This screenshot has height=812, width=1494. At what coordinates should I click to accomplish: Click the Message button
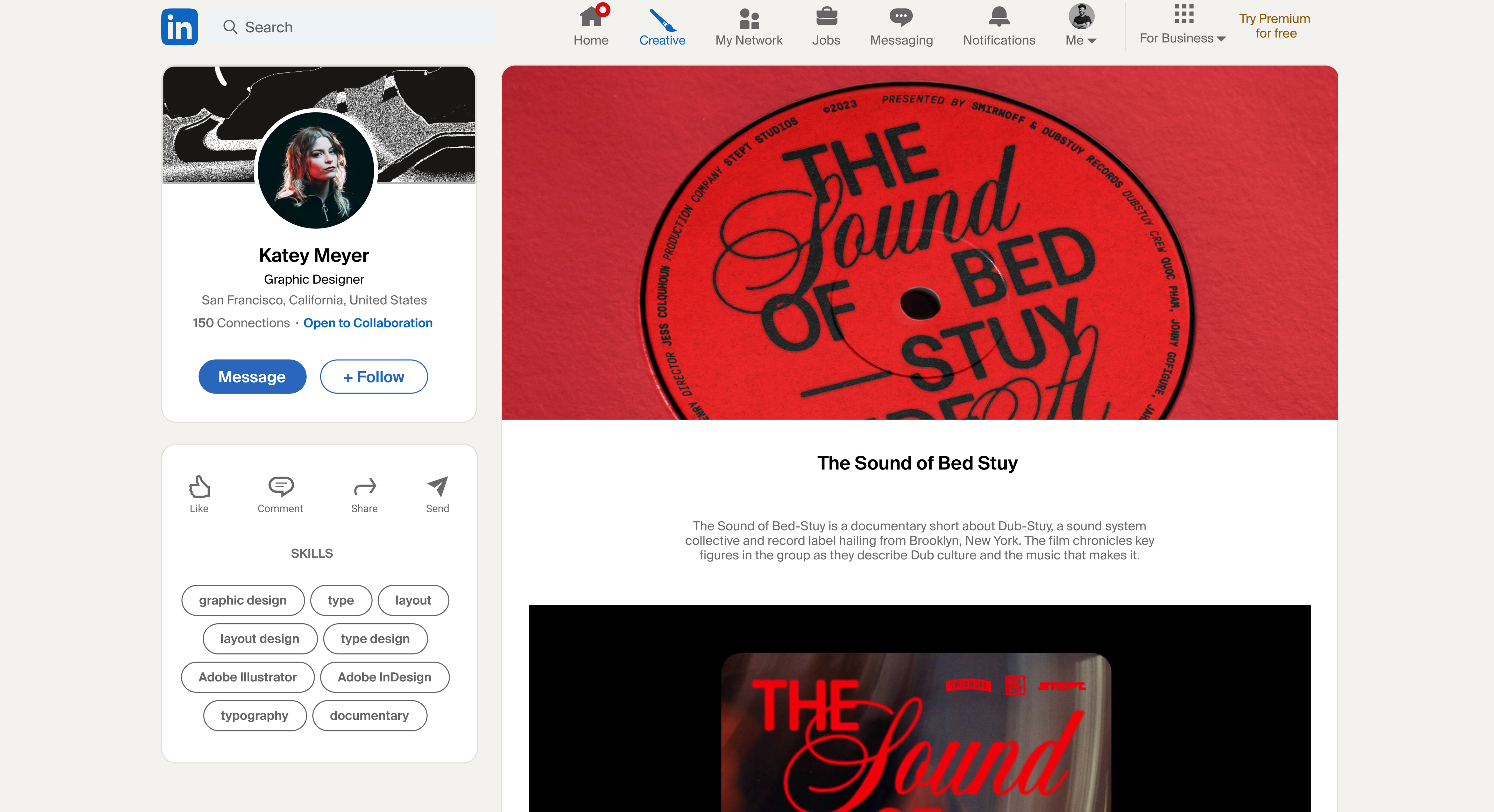pos(252,376)
